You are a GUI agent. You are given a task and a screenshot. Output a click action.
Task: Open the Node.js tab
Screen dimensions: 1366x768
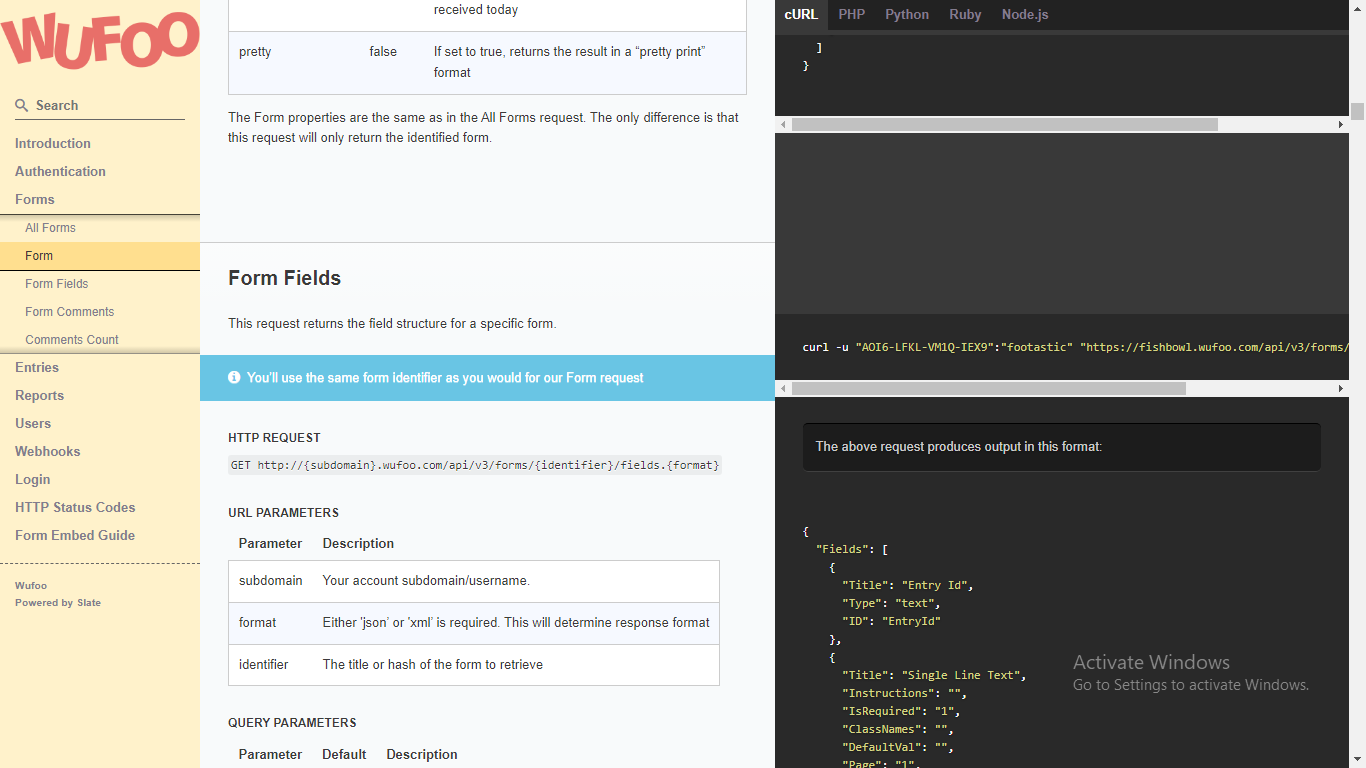1024,15
